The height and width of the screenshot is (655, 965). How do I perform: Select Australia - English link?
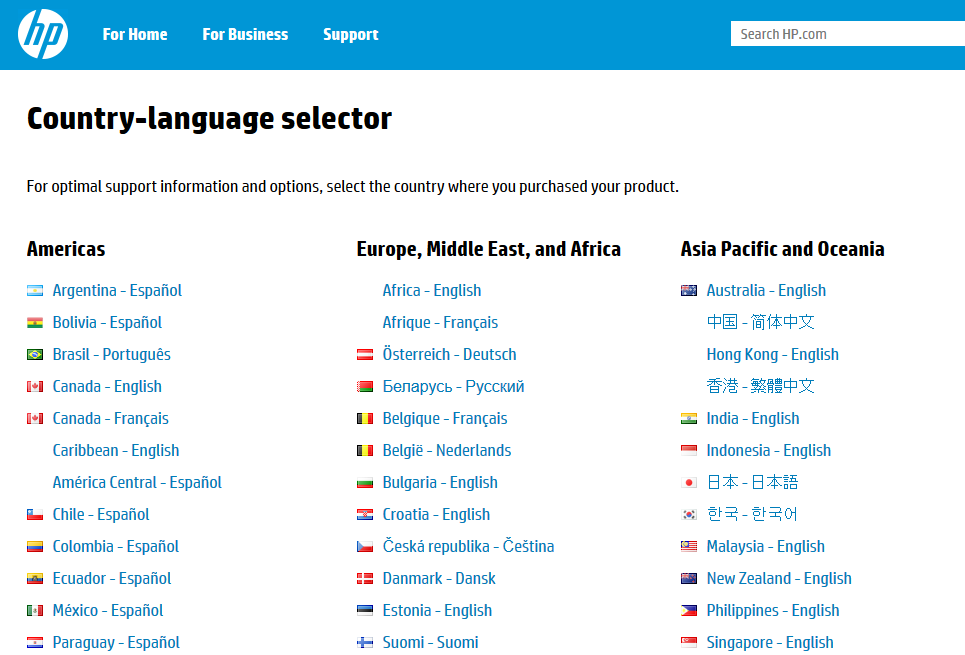(766, 291)
